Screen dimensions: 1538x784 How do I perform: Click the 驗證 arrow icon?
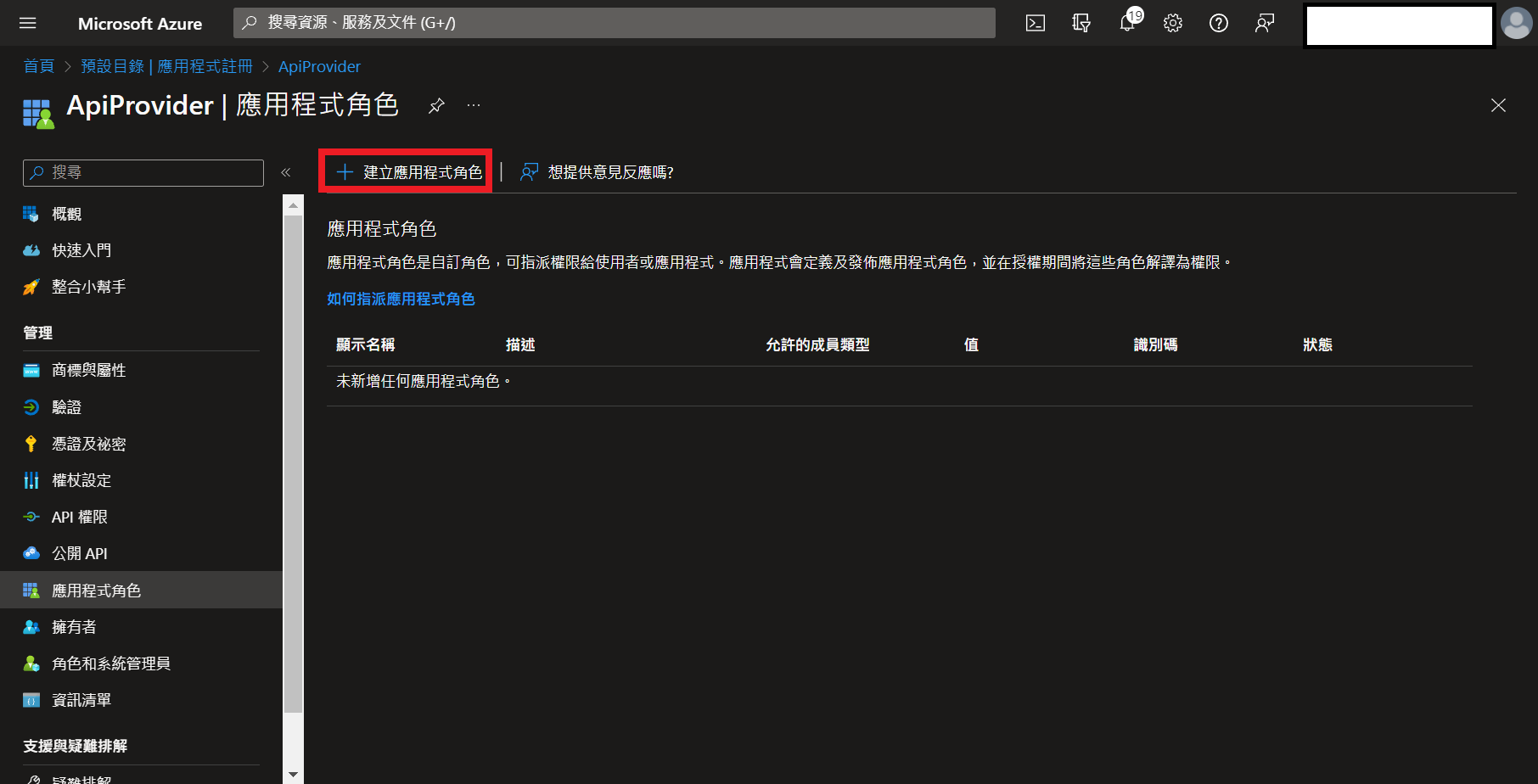pos(31,406)
